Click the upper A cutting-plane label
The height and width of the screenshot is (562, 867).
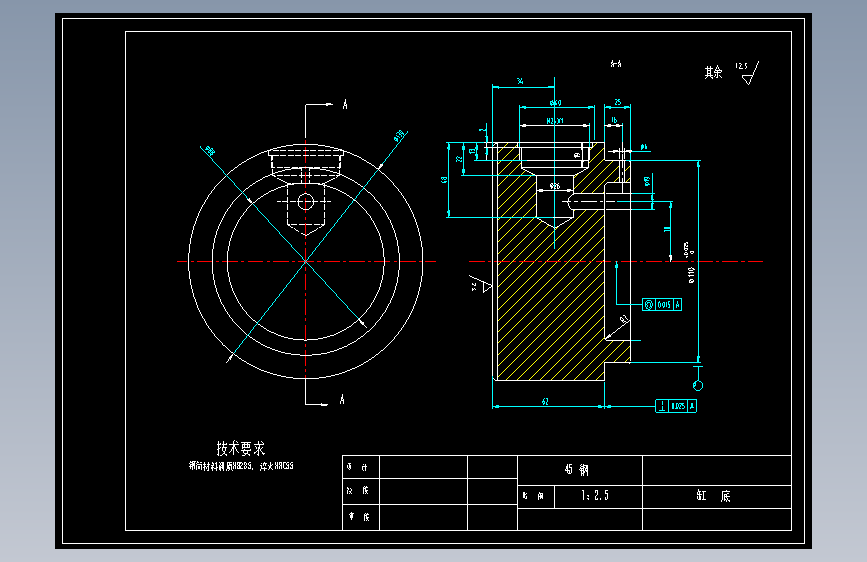click(x=345, y=104)
